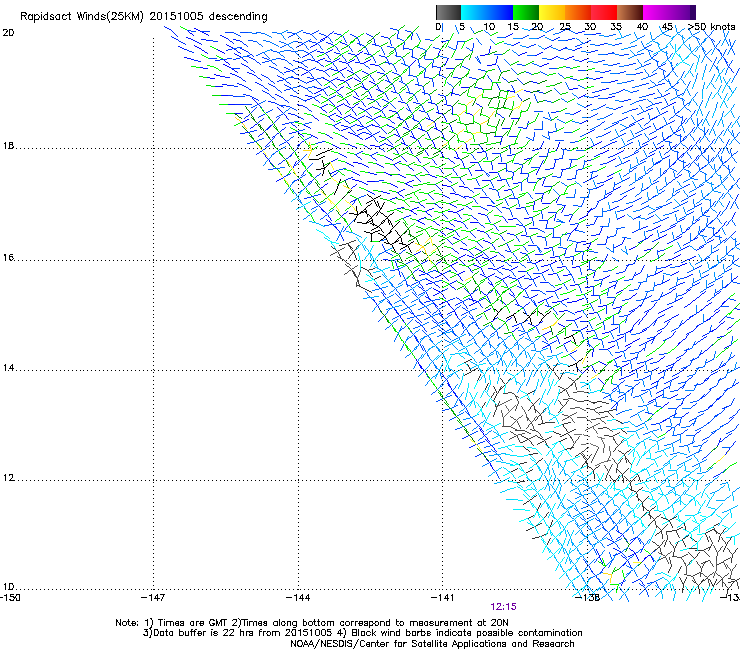Click longitude axis label '-138'
740x650 pixels.
[x=588, y=598]
